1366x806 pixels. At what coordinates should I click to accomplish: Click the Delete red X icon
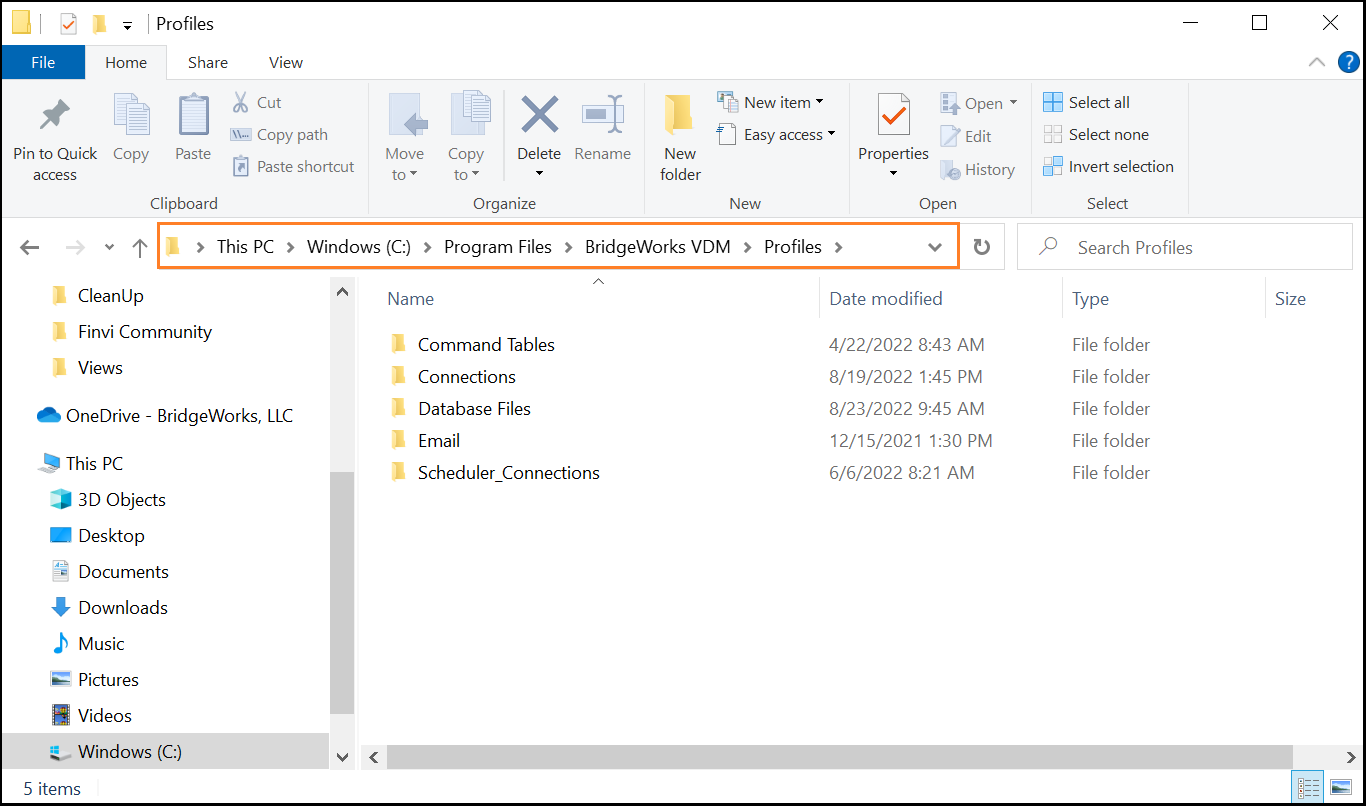point(539,115)
